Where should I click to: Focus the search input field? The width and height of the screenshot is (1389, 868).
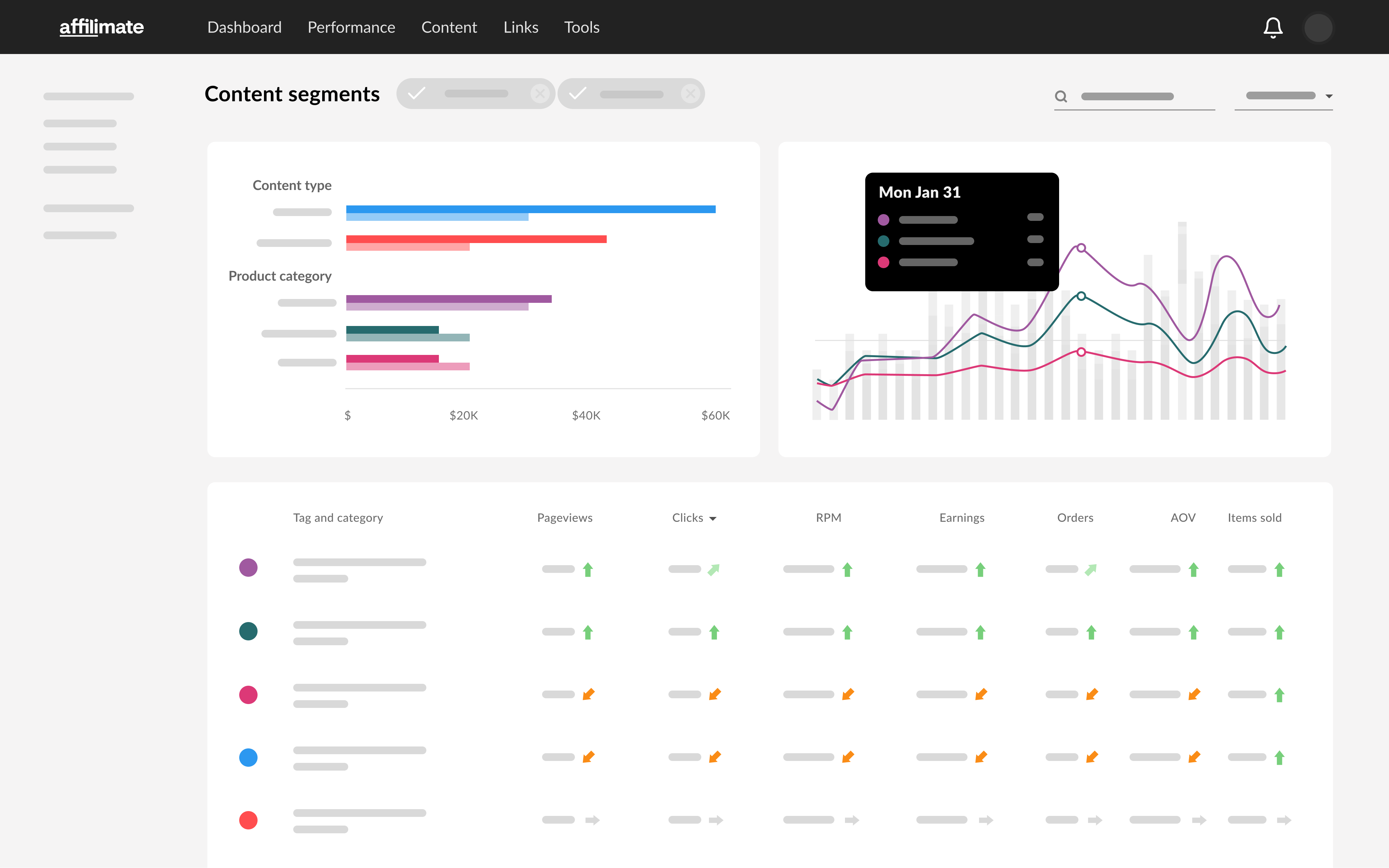point(1137,96)
